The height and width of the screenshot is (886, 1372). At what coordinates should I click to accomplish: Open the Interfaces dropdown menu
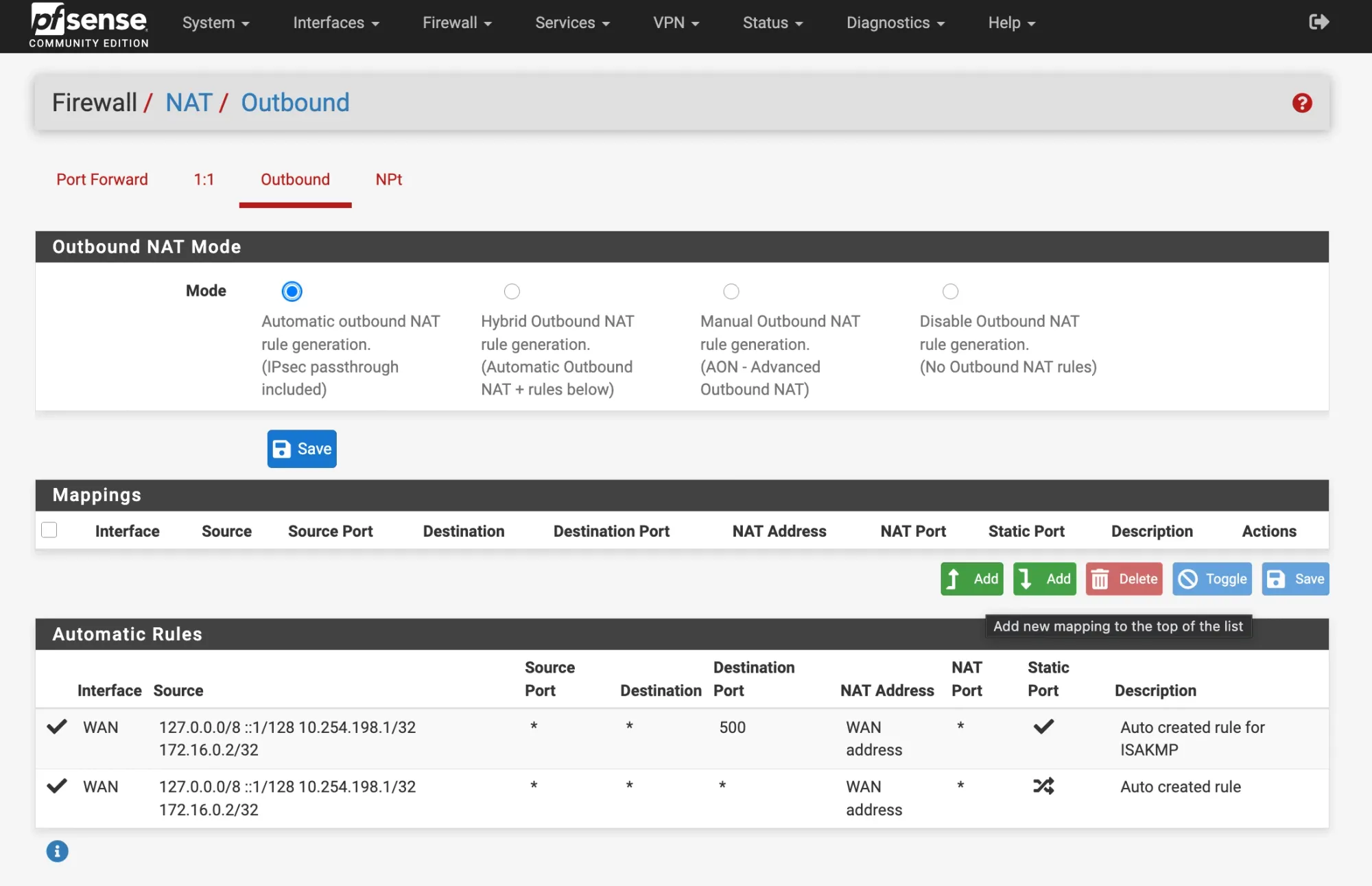click(336, 23)
